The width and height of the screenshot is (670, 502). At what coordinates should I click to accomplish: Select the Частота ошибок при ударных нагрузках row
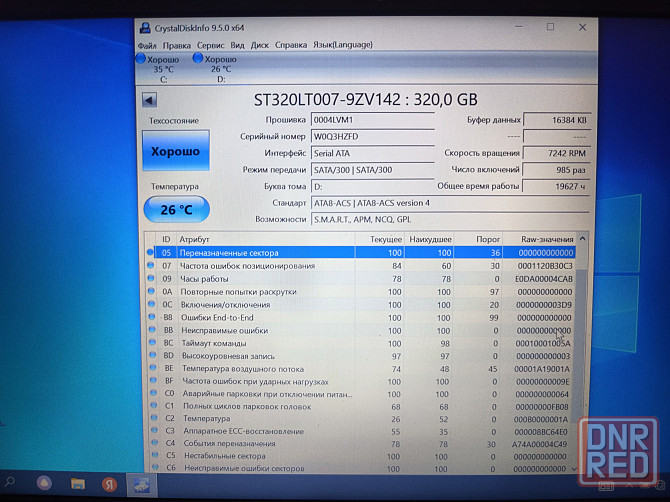click(x=363, y=382)
